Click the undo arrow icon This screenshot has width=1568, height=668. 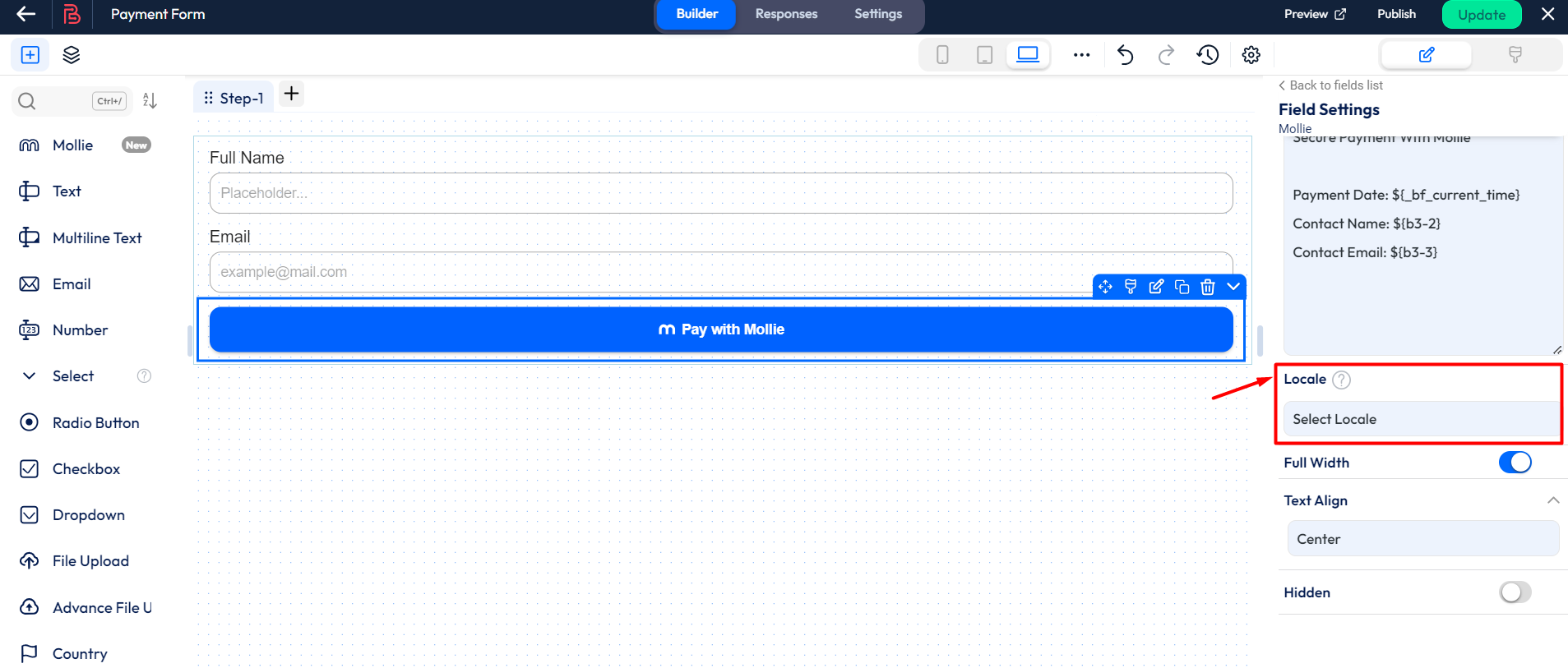point(1125,55)
